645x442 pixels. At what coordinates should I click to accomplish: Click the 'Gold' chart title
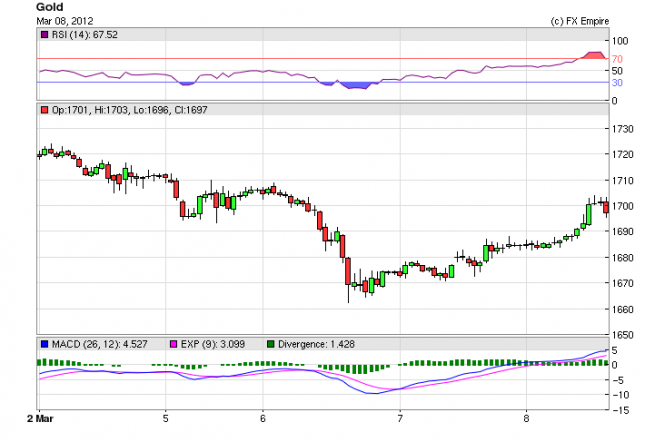50,7
